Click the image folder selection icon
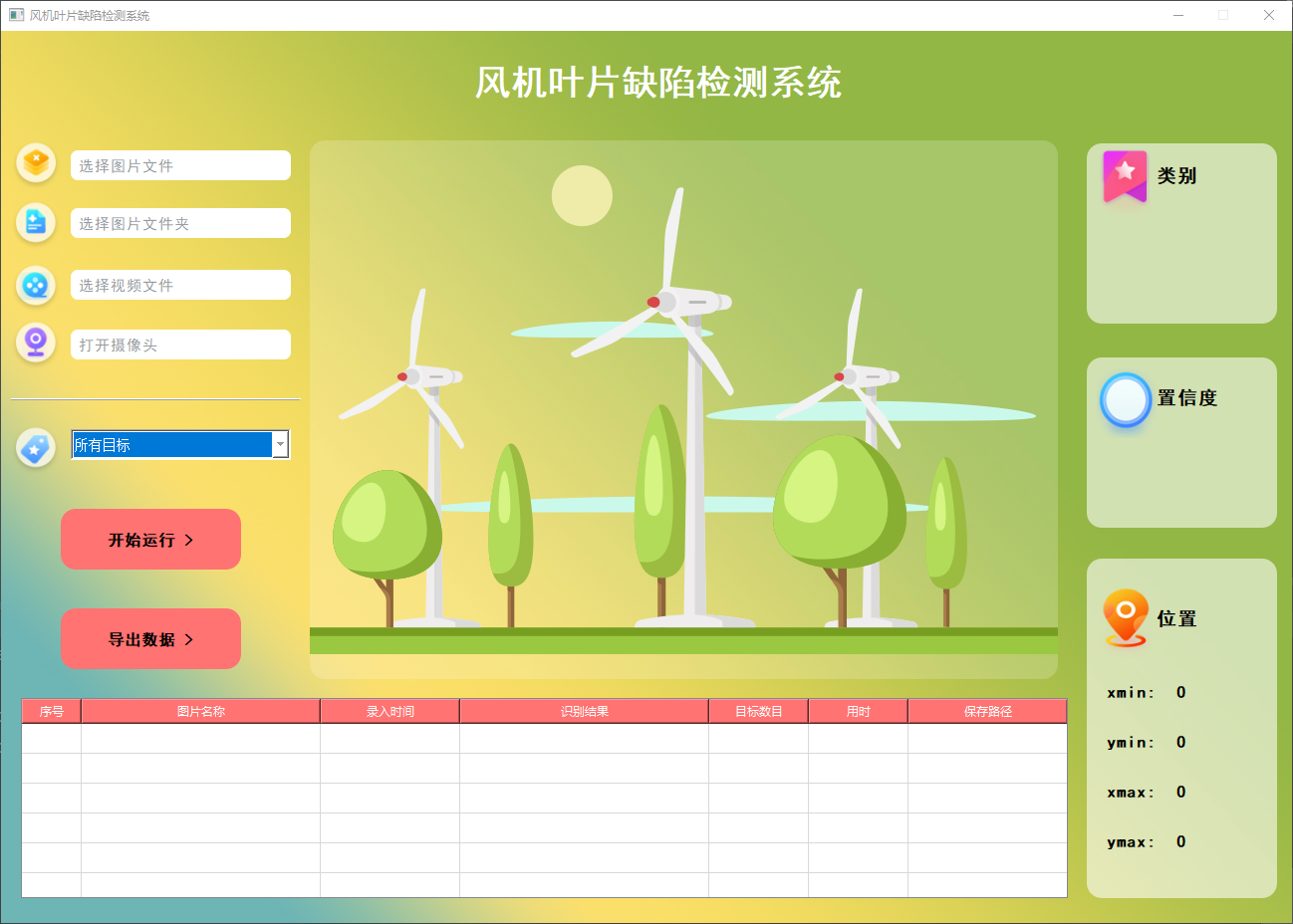The width and height of the screenshot is (1293, 924). click(x=35, y=222)
